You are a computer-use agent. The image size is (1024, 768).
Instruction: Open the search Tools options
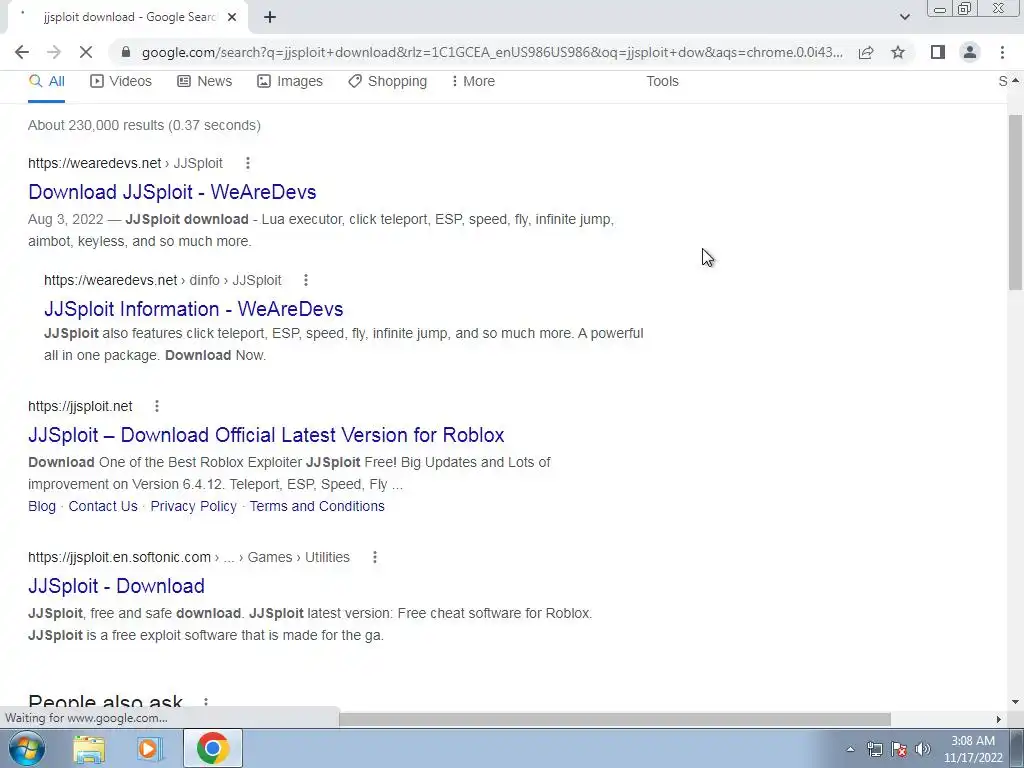[x=662, y=81]
